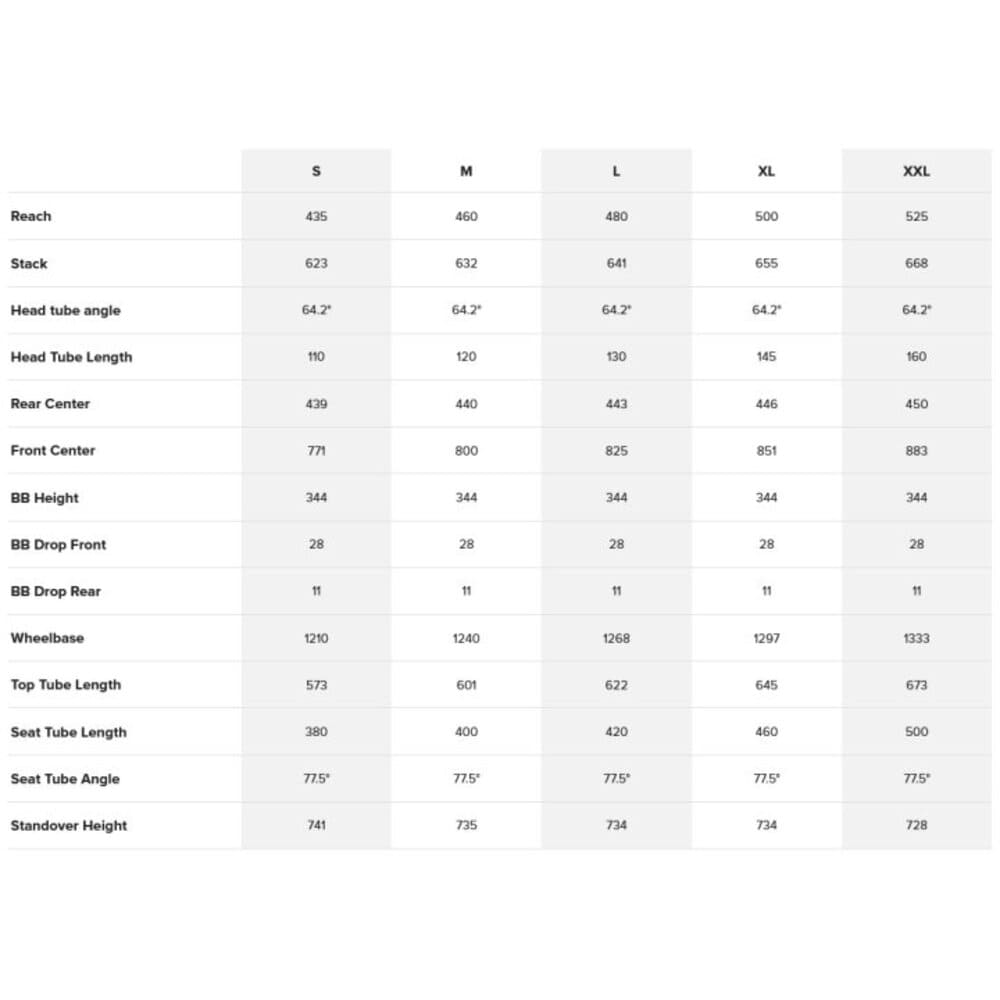Click the Top Tube Length row label

coord(66,685)
